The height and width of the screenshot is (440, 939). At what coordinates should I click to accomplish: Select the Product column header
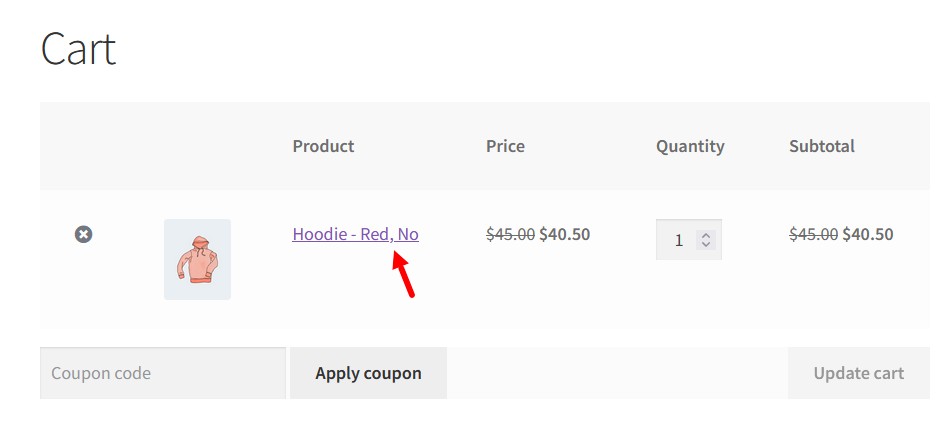323,146
